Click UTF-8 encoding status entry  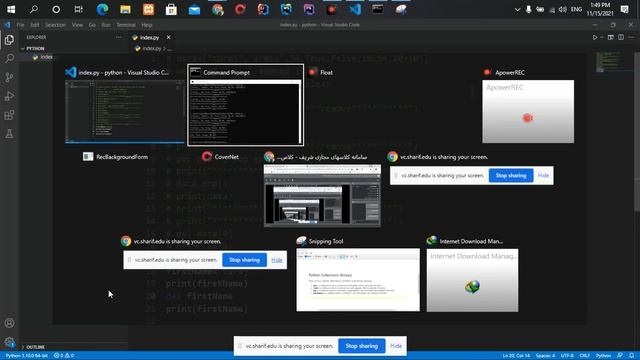click(x=567, y=356)
